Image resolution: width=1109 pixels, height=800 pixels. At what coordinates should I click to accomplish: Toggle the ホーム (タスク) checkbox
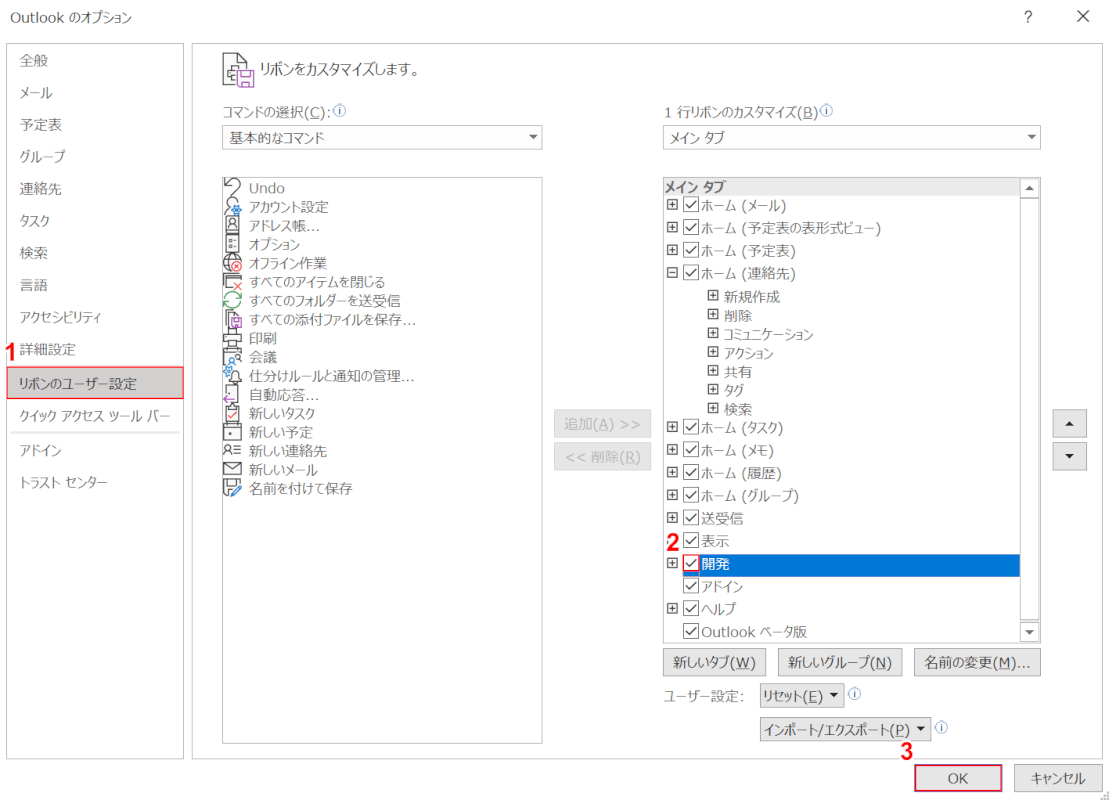[x=691, y=427]
